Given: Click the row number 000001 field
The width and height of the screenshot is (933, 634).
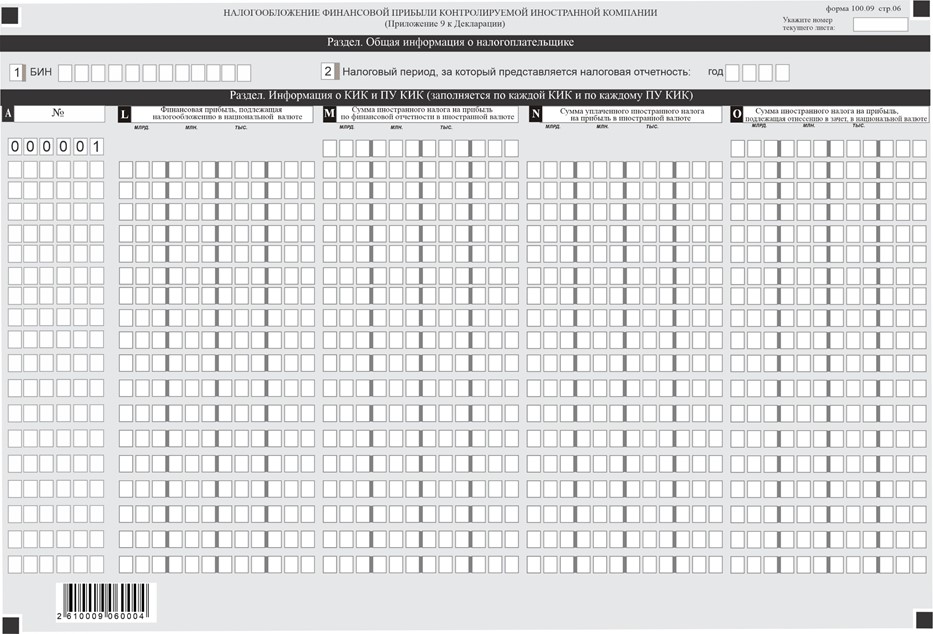Looking at the screenshot, I should (x=55, y=147).
